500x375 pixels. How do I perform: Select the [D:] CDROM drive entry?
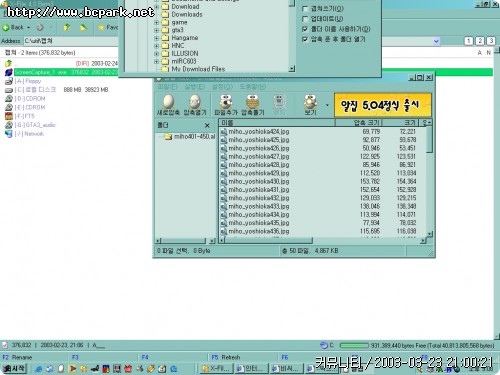30,99
